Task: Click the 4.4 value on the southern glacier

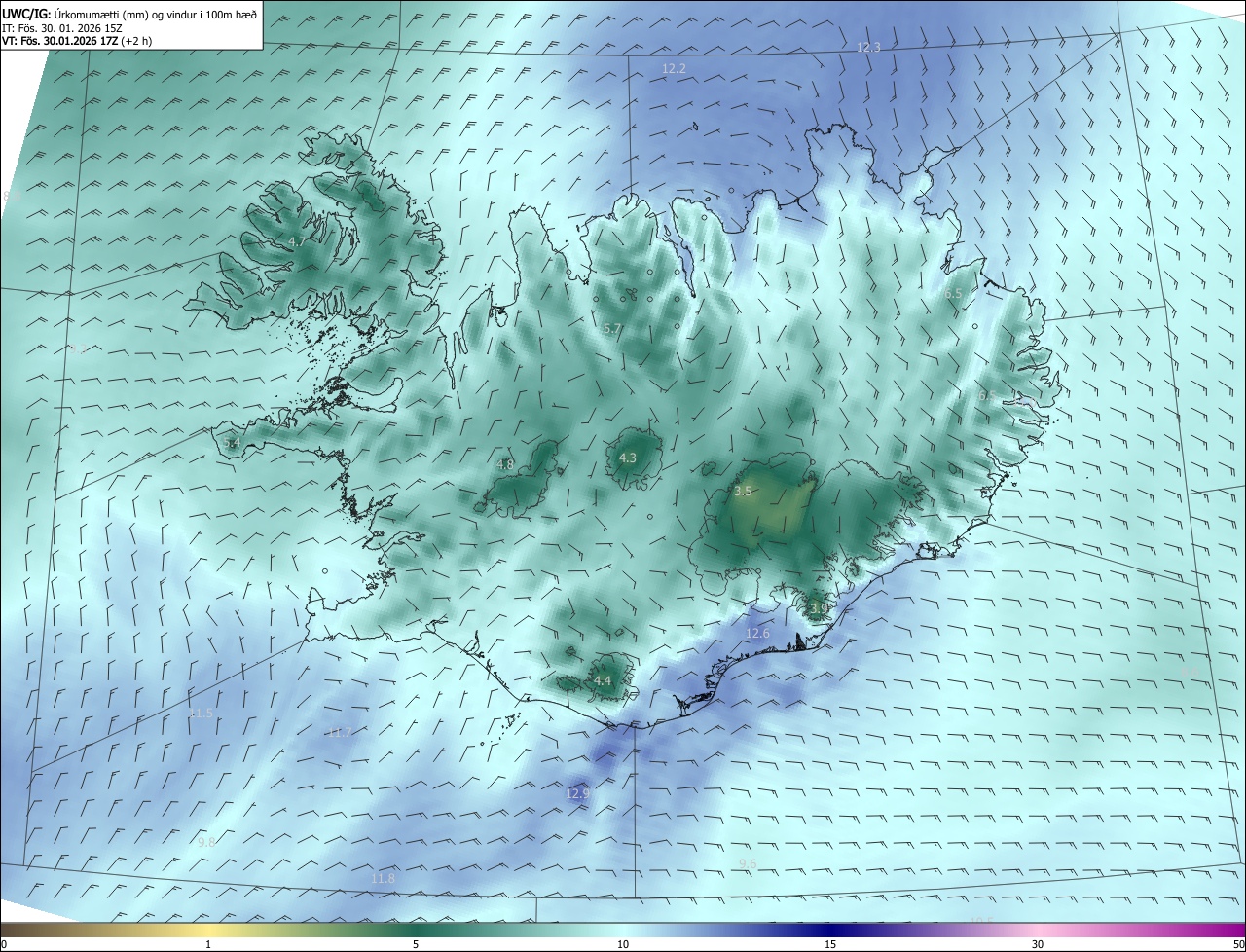Action: tap(603, 681)
